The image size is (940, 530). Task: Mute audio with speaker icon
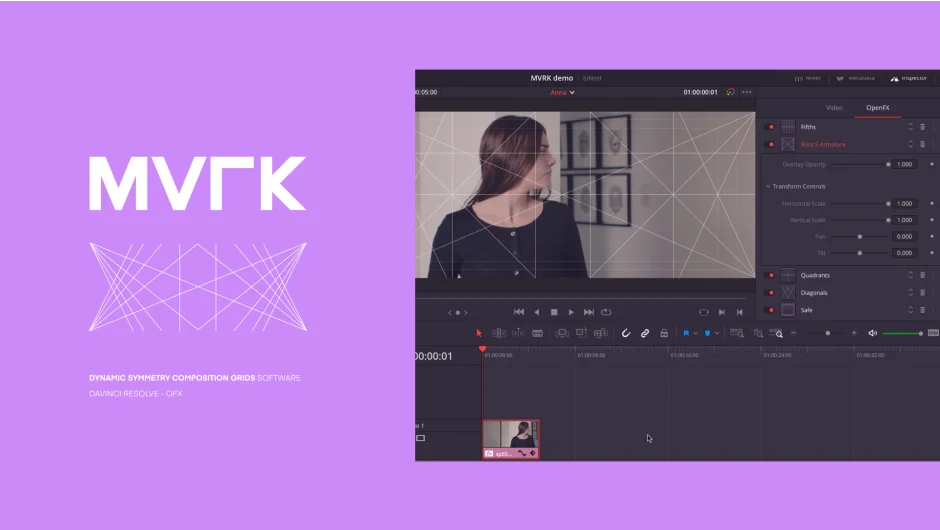[x=873, y=333]
